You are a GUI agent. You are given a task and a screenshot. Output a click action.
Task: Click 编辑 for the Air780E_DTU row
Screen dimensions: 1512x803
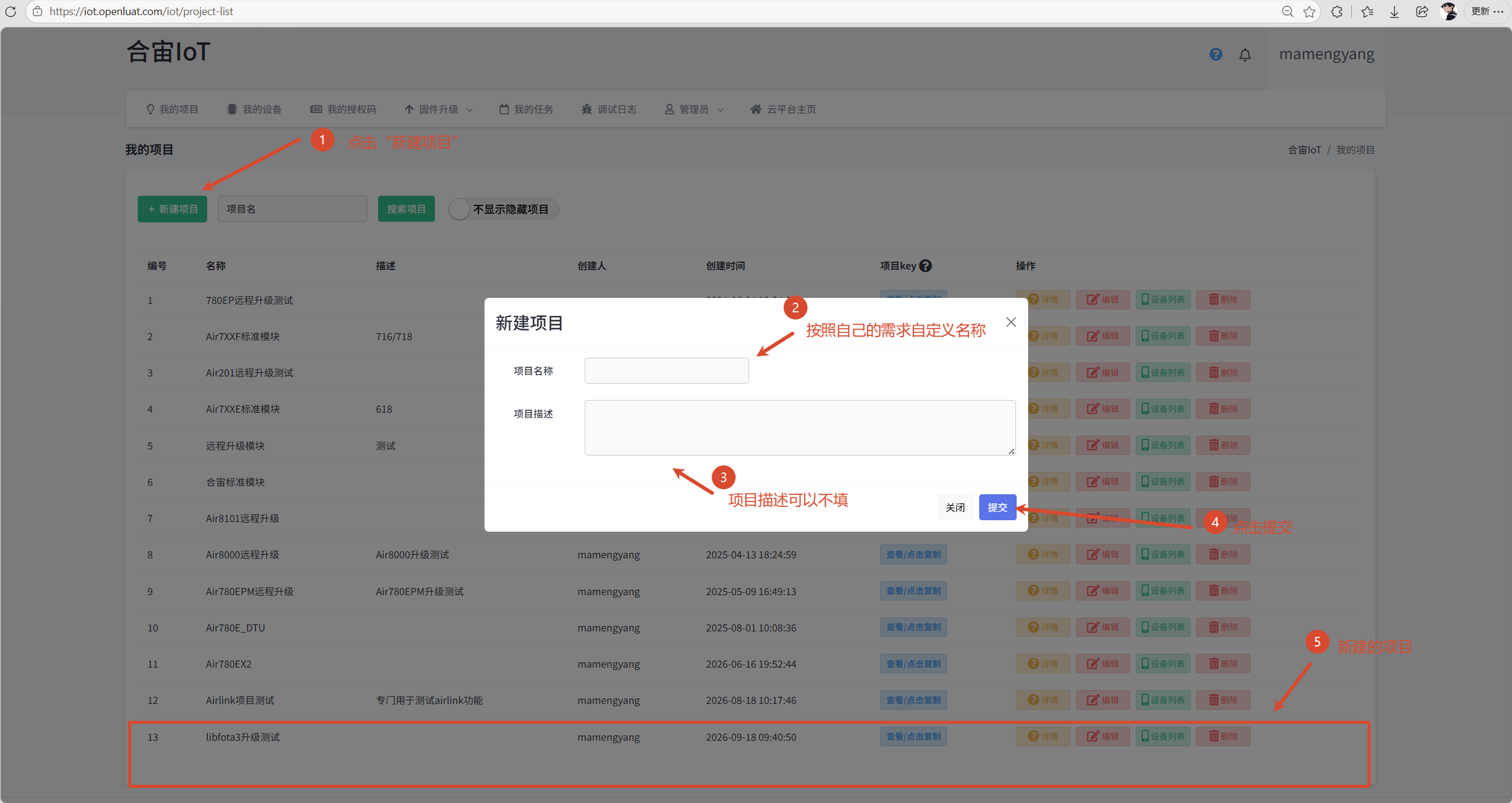click(1103, 627)
